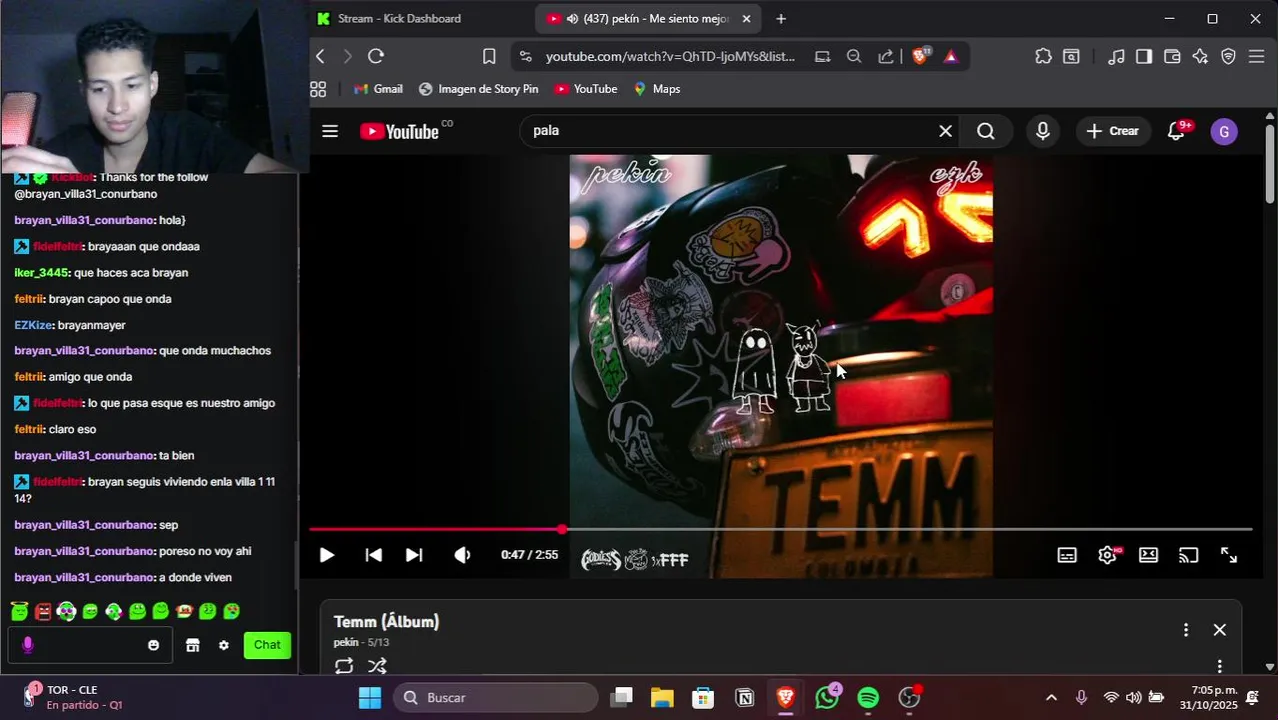This screenshot has height=720, width=1278.
Task: Open the Maps bookmark
Action: pos(656,89)
